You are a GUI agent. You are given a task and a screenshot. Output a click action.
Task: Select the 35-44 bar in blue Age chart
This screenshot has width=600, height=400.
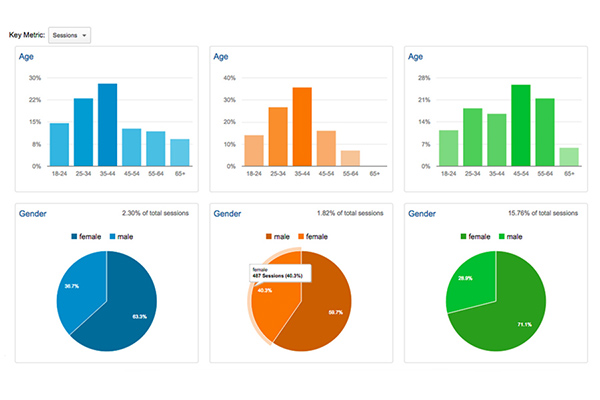[x=107, y=125]
